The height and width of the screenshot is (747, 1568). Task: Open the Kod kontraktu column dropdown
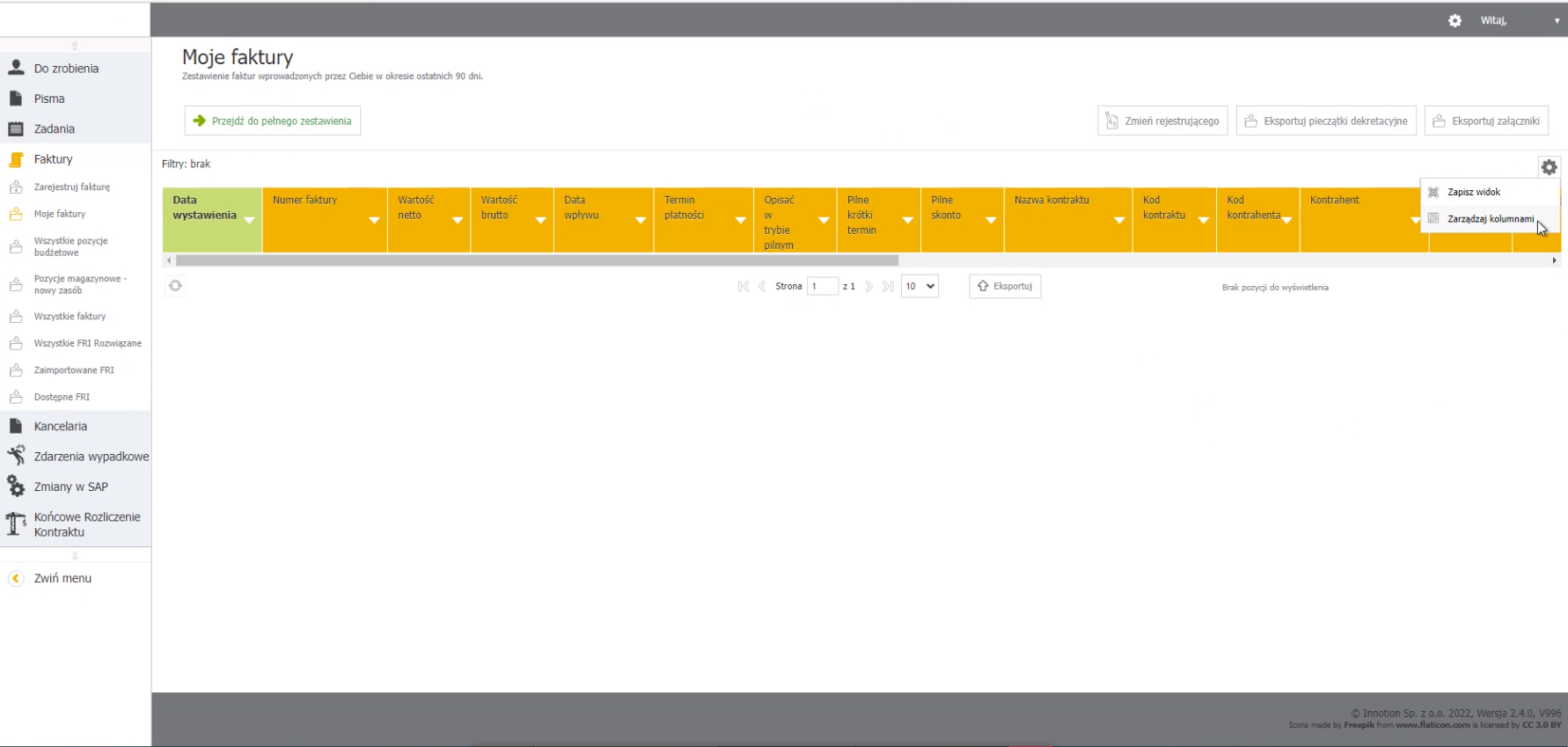[1203, 220]
